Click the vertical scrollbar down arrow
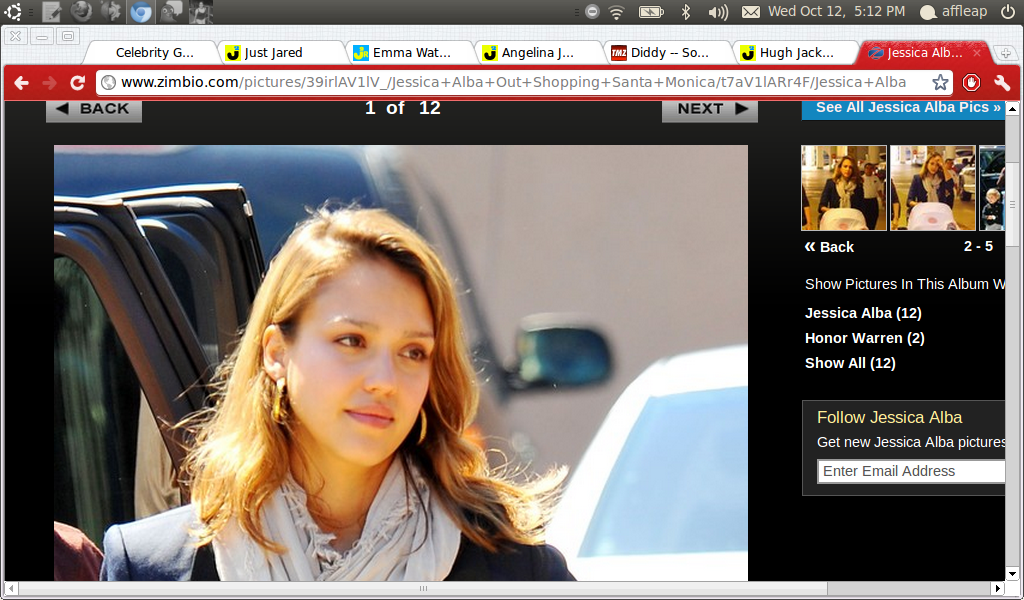Screen dimensions: 1024x600 (1012, 574)
